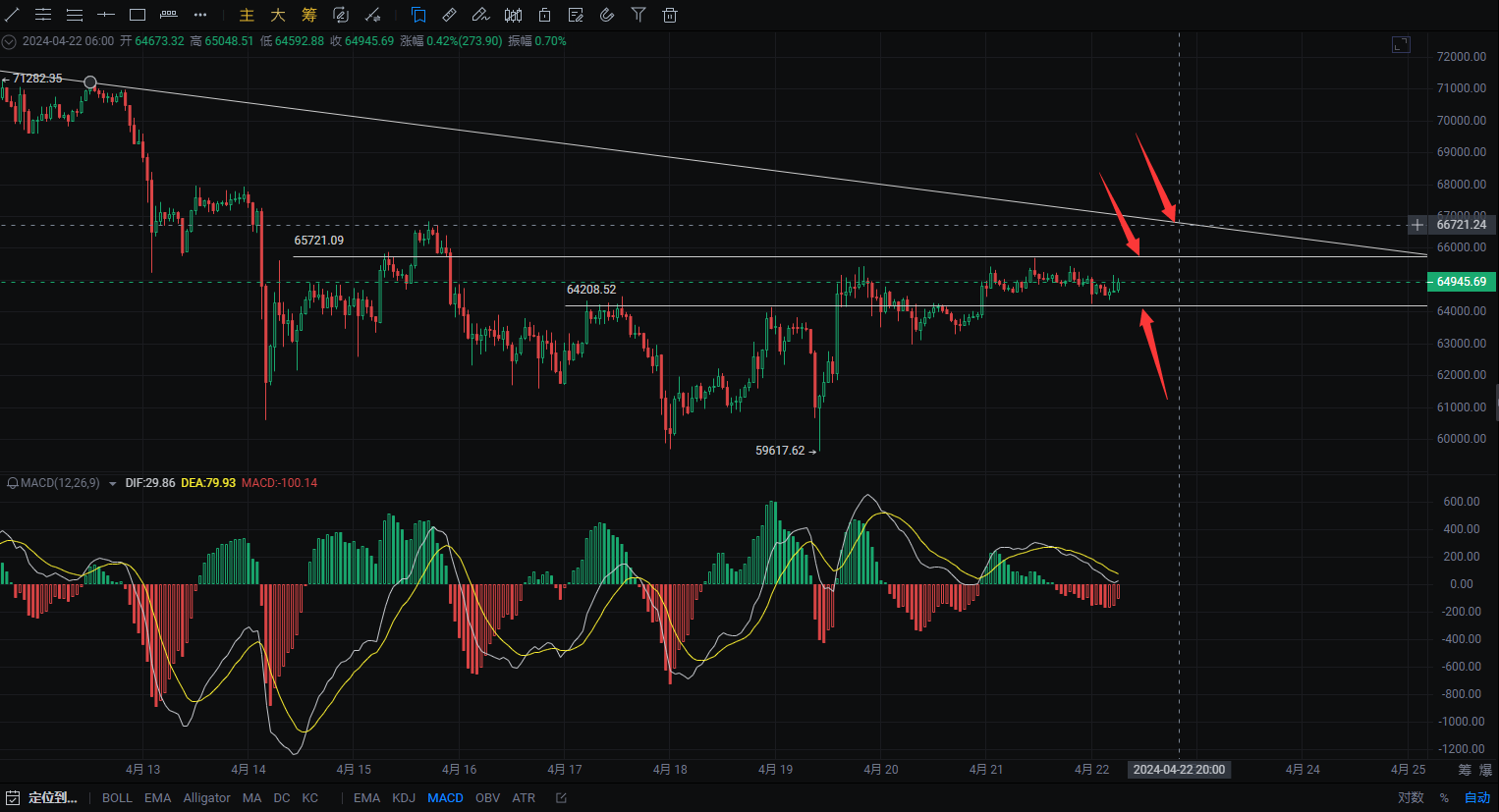Open the three-dots more drawing tools
Viewport: 1499px width, 812px height.
(x=200, y=15)
